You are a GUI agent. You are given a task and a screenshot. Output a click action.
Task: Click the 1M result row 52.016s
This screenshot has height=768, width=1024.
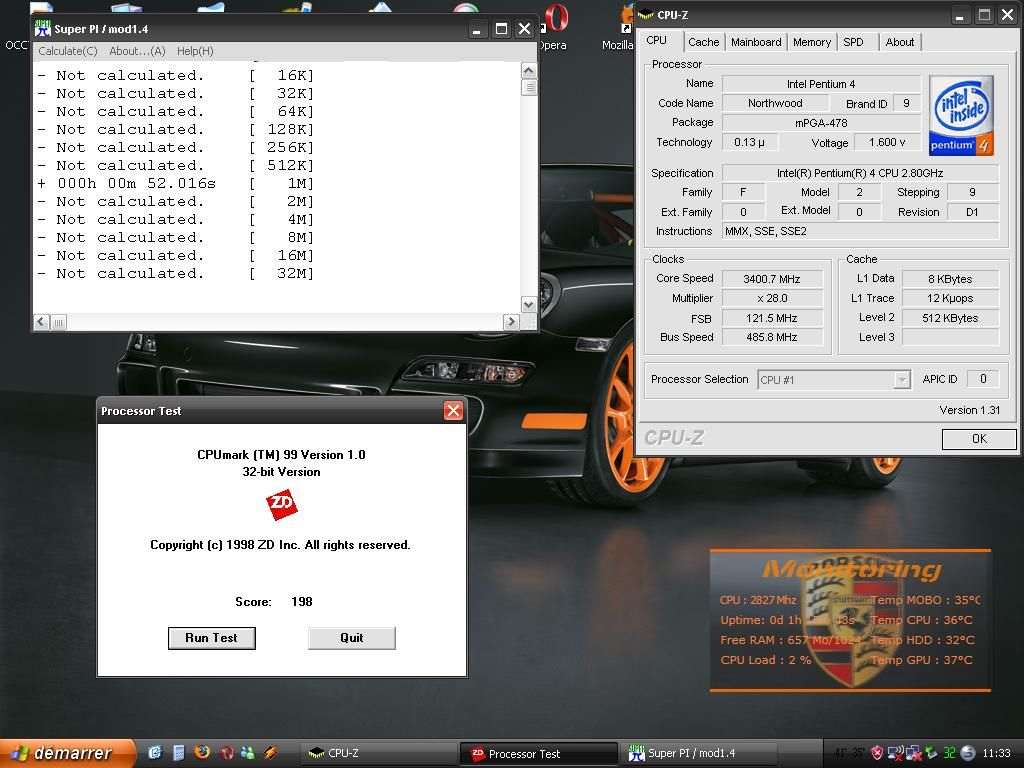[176, 184]
